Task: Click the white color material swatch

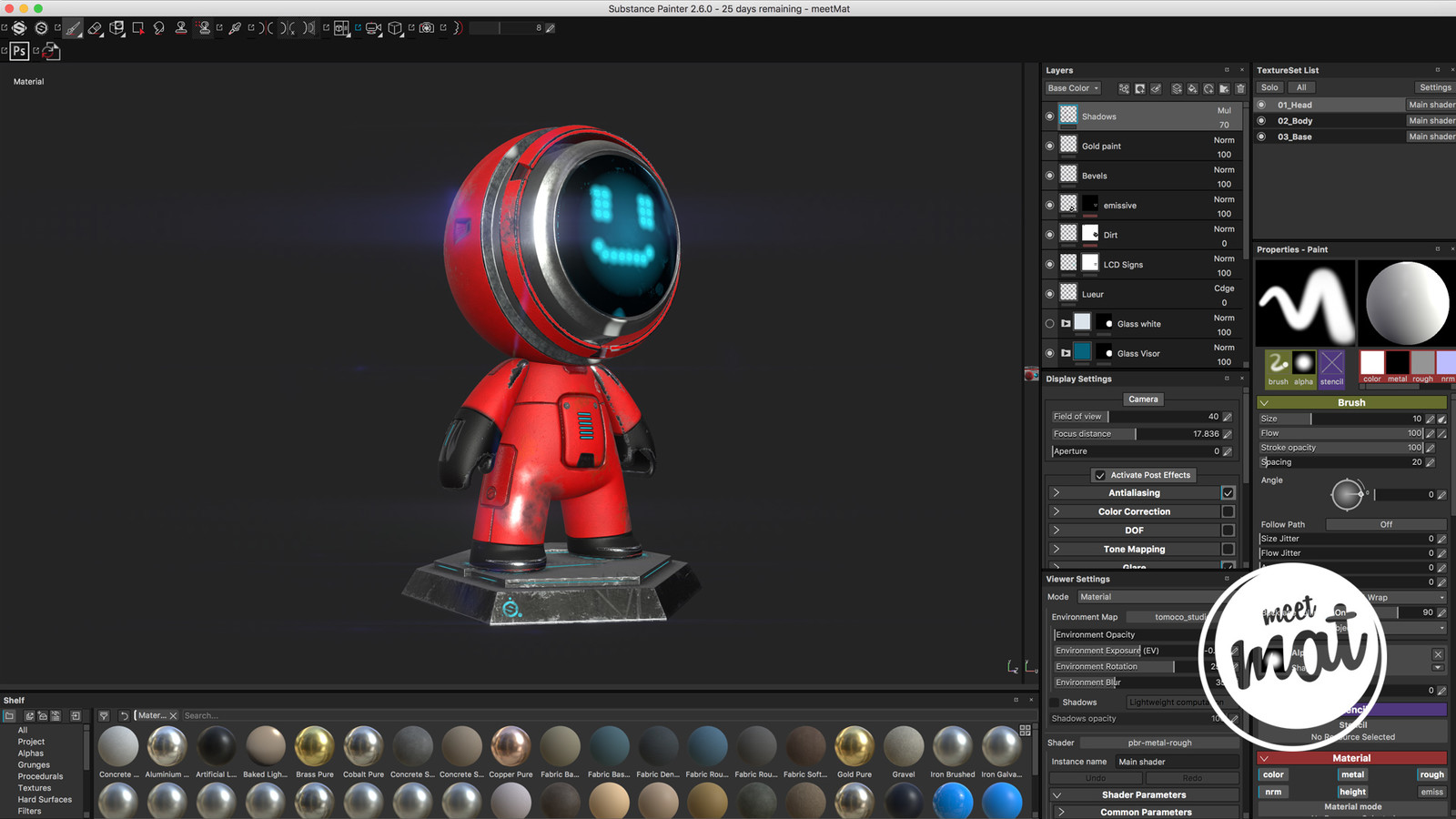Action: (1372, 362)
